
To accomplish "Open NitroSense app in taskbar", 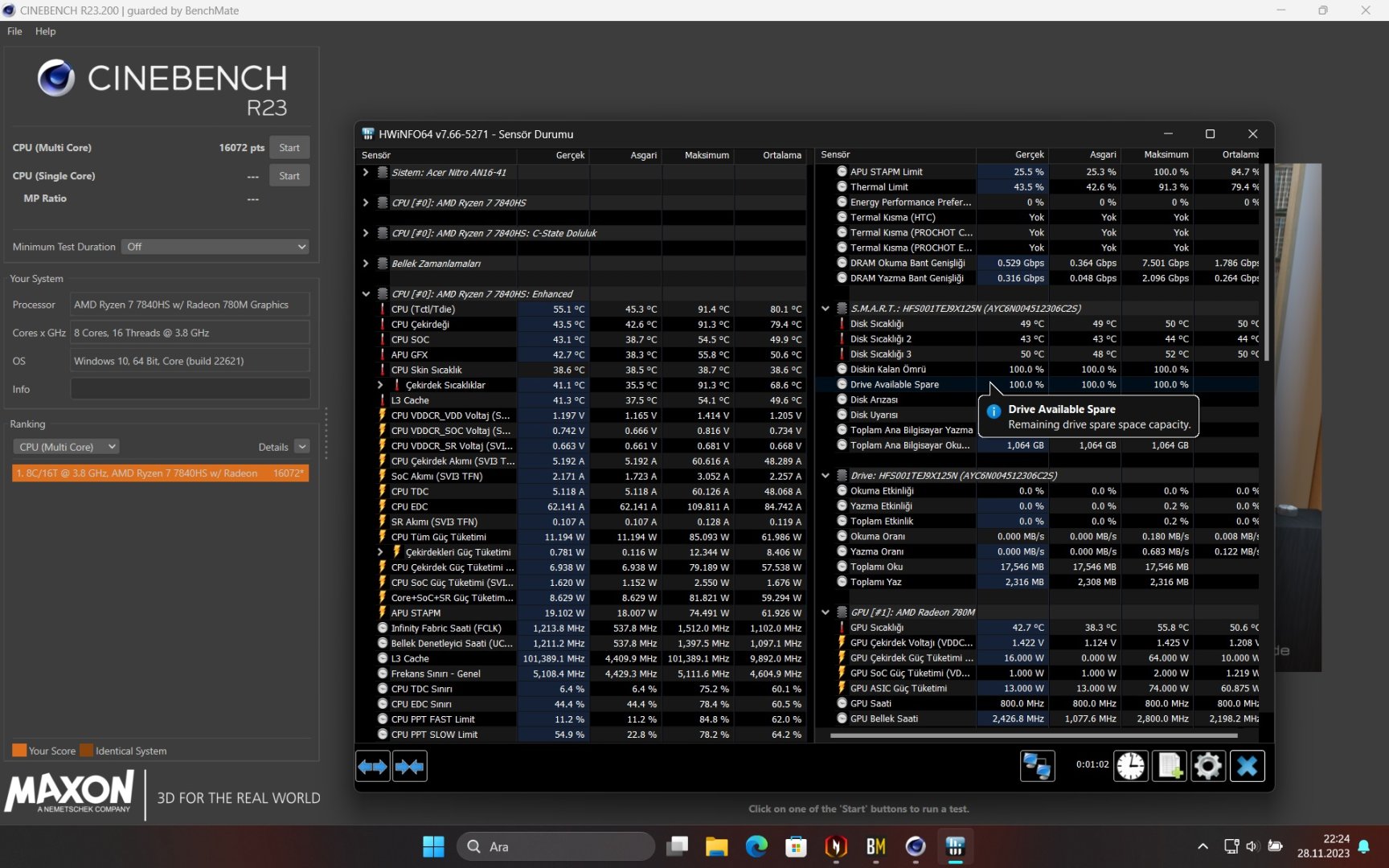I will (x=836, y=846).
